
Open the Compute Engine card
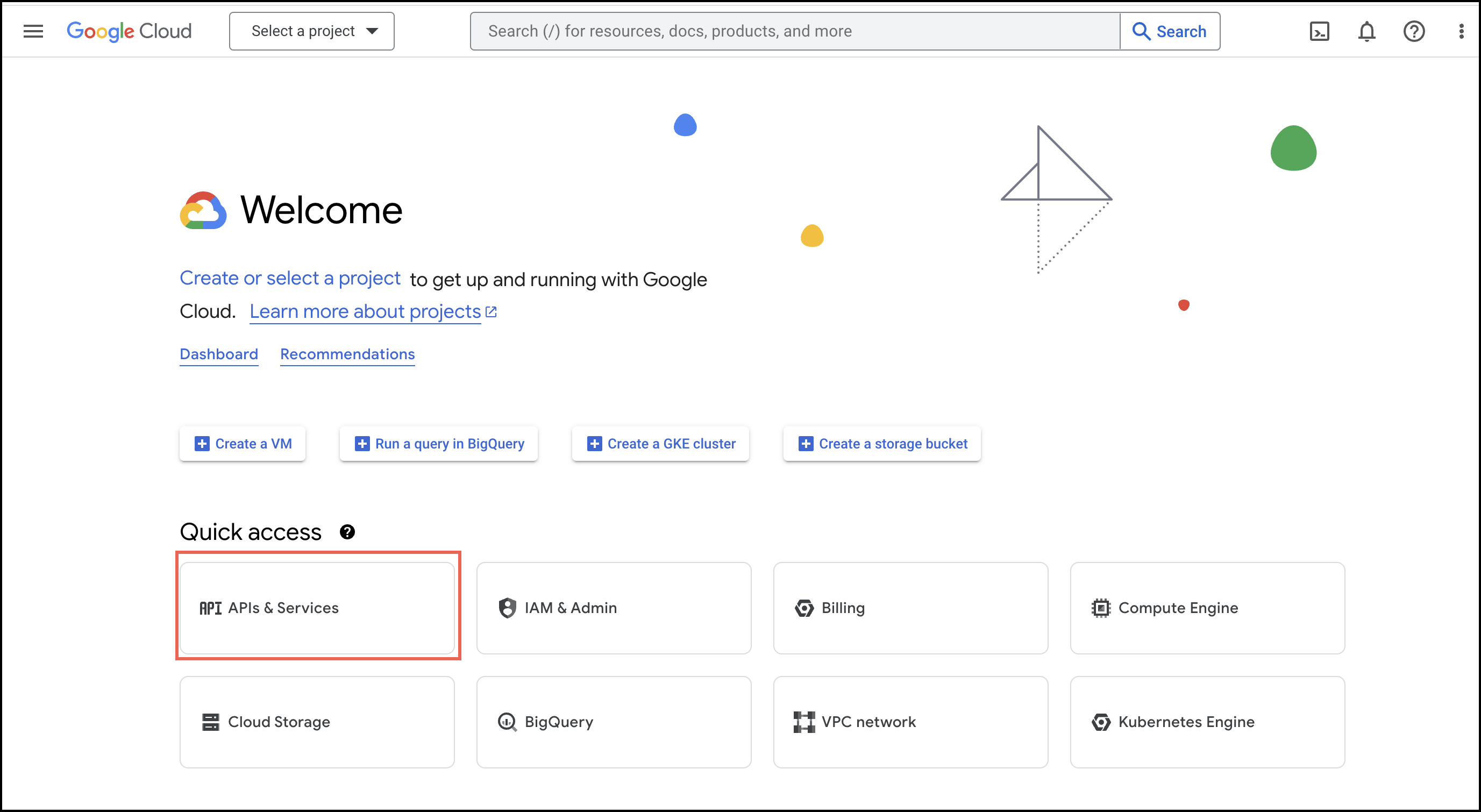[1207, 608]
